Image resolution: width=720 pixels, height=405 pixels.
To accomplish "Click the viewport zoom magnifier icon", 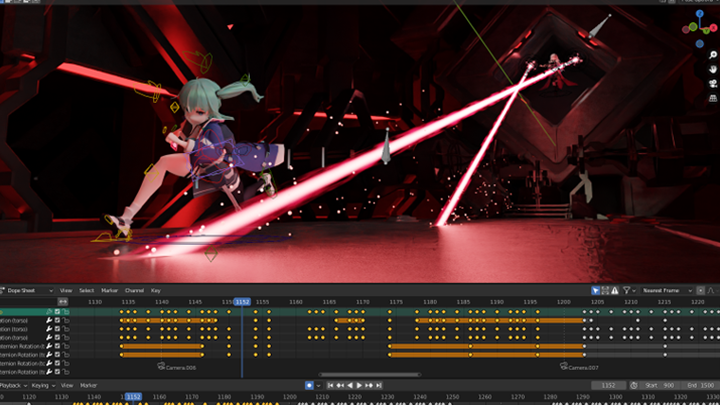I will (x=713, y=55).
